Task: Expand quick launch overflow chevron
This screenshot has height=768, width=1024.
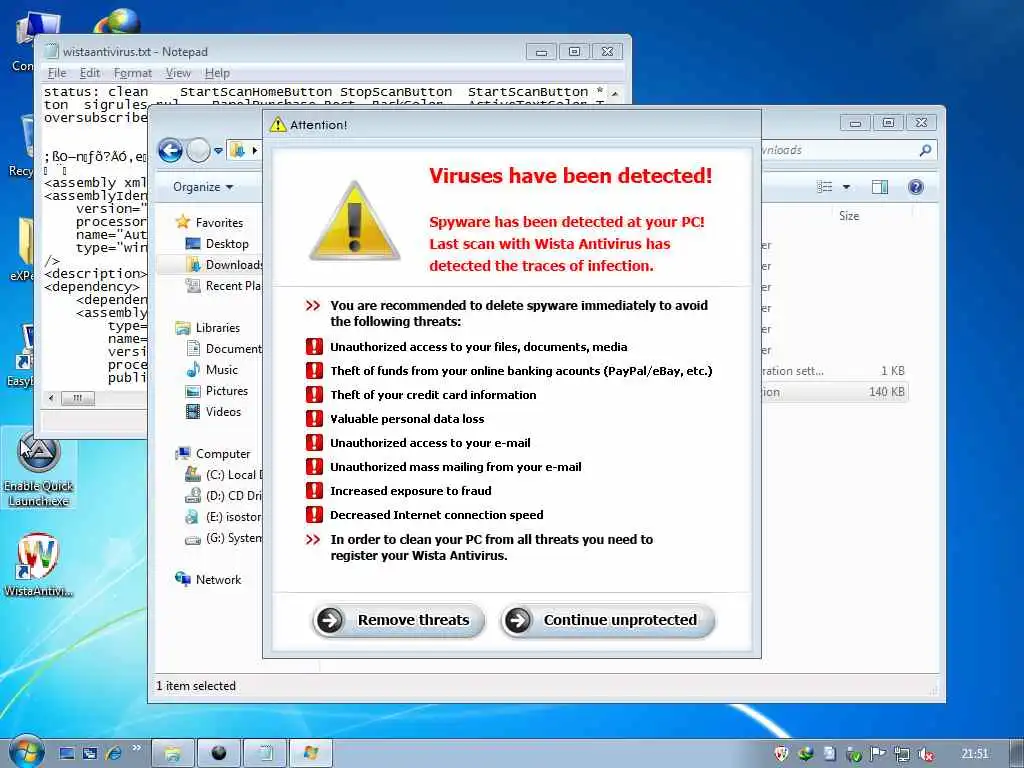Action: (x=136, y=748)
